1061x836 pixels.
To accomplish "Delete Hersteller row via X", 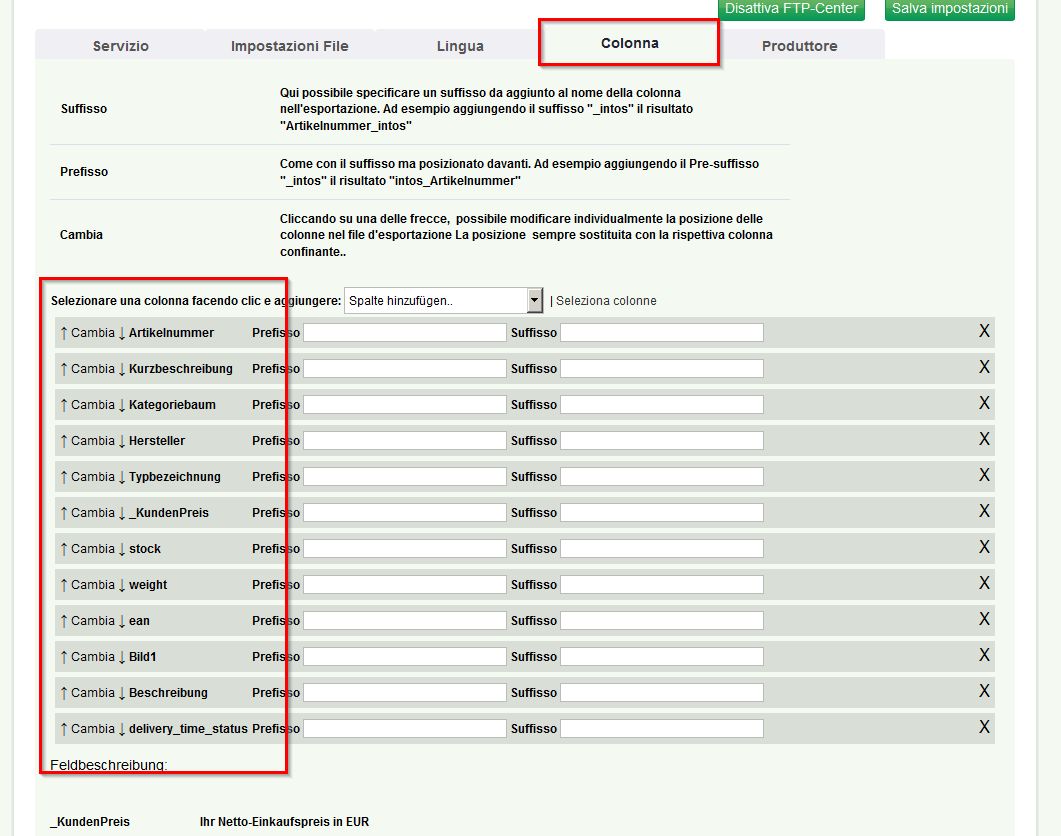I will pos(985,439).
